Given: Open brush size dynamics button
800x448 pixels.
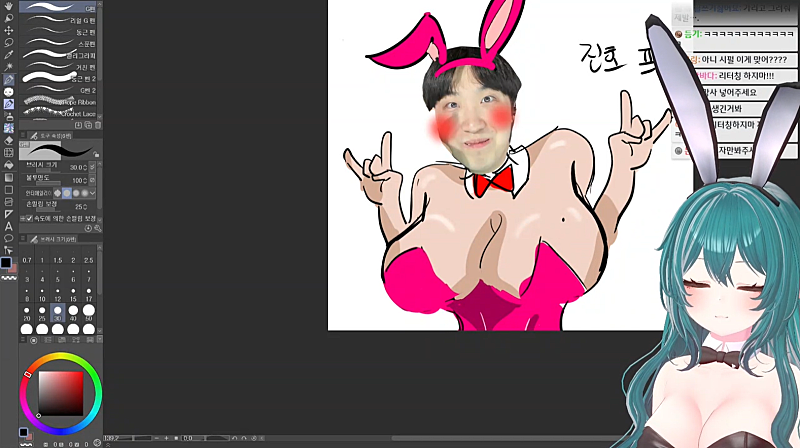Looking at the screenshot, I should (x=92, y=167).
